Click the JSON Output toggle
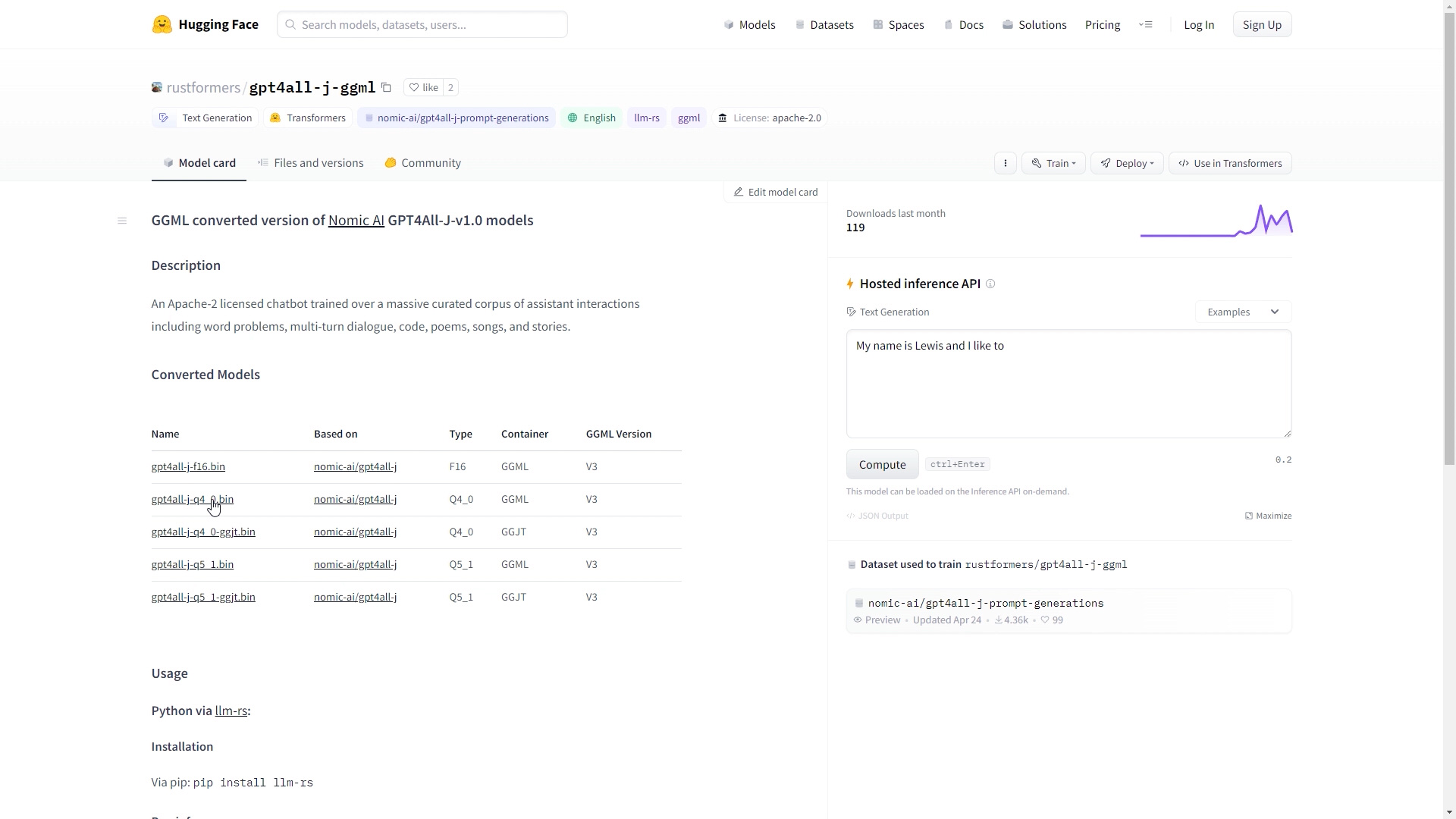The height and width of the screenshot is (819, 1456). pyautogui.click(x=877, y=516)
